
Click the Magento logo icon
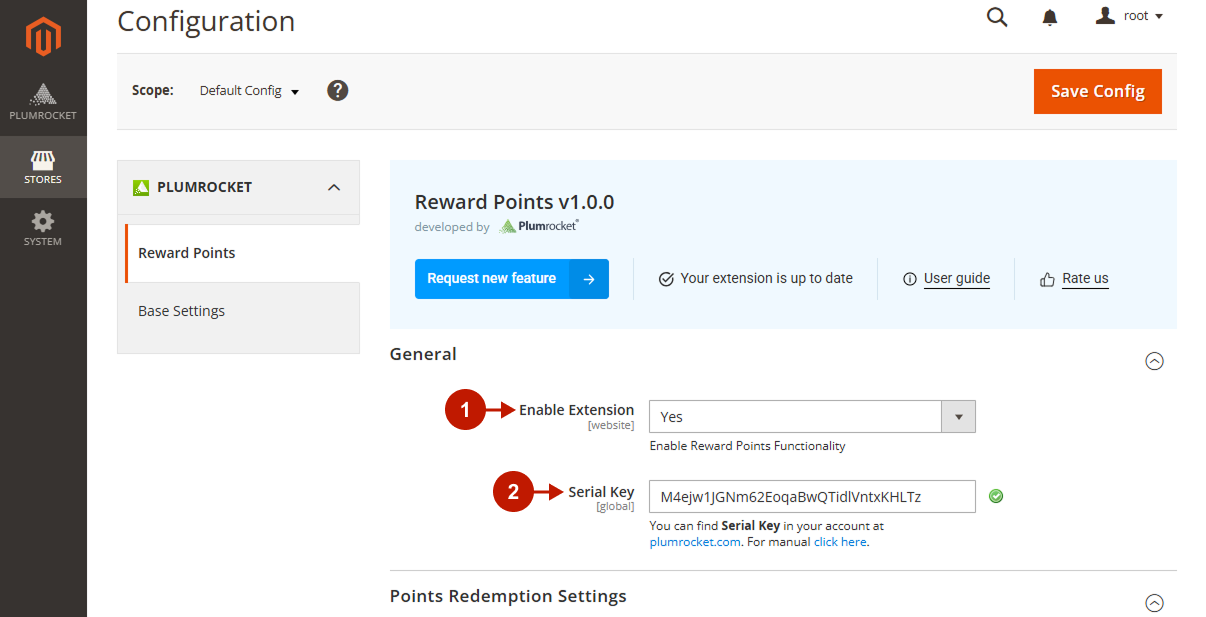43,37
